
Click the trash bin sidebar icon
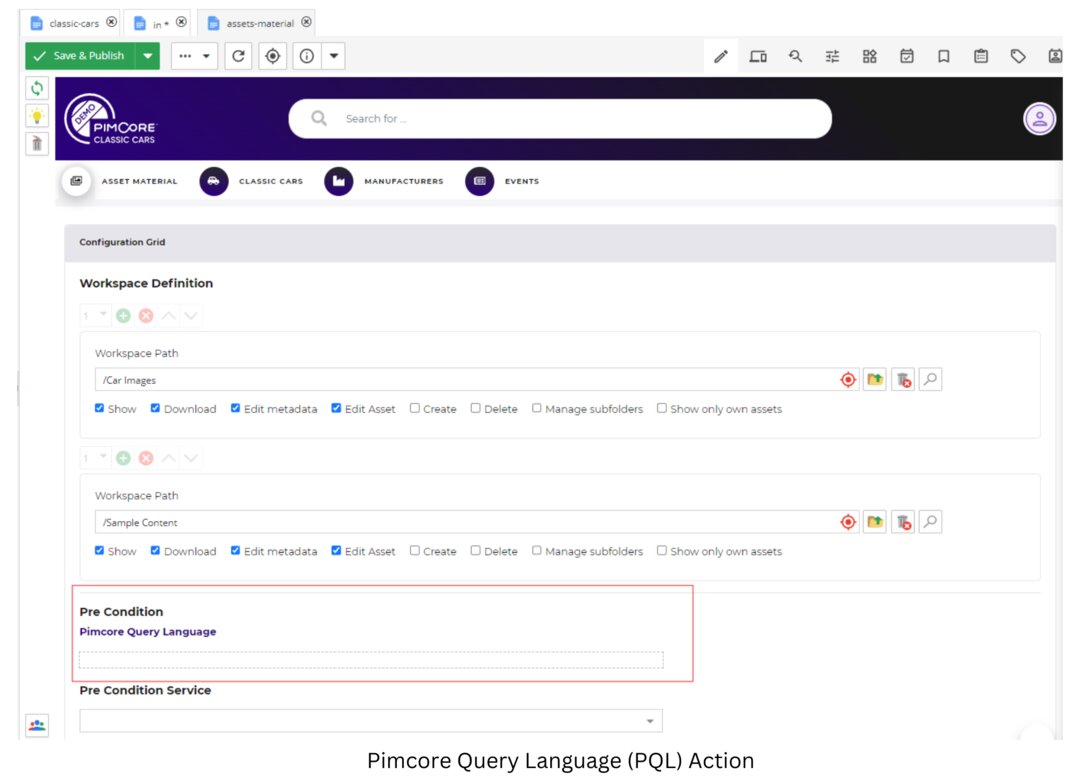(37, 143)
